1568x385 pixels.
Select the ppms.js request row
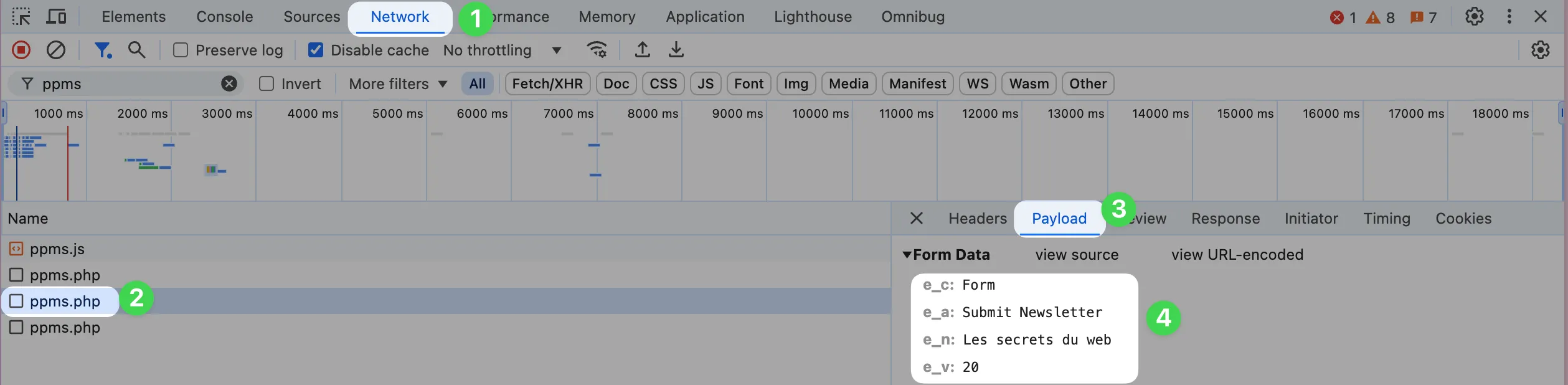click(x=446, y=249)
